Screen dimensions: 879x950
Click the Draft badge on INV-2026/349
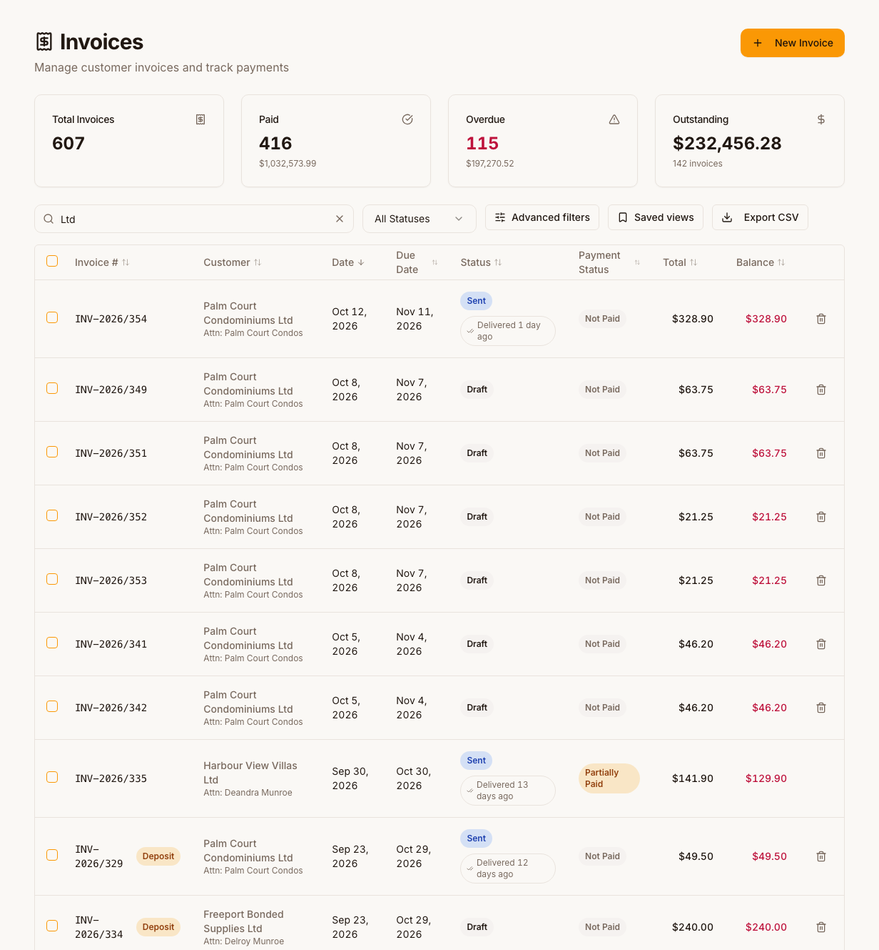(x=477, y=390)
